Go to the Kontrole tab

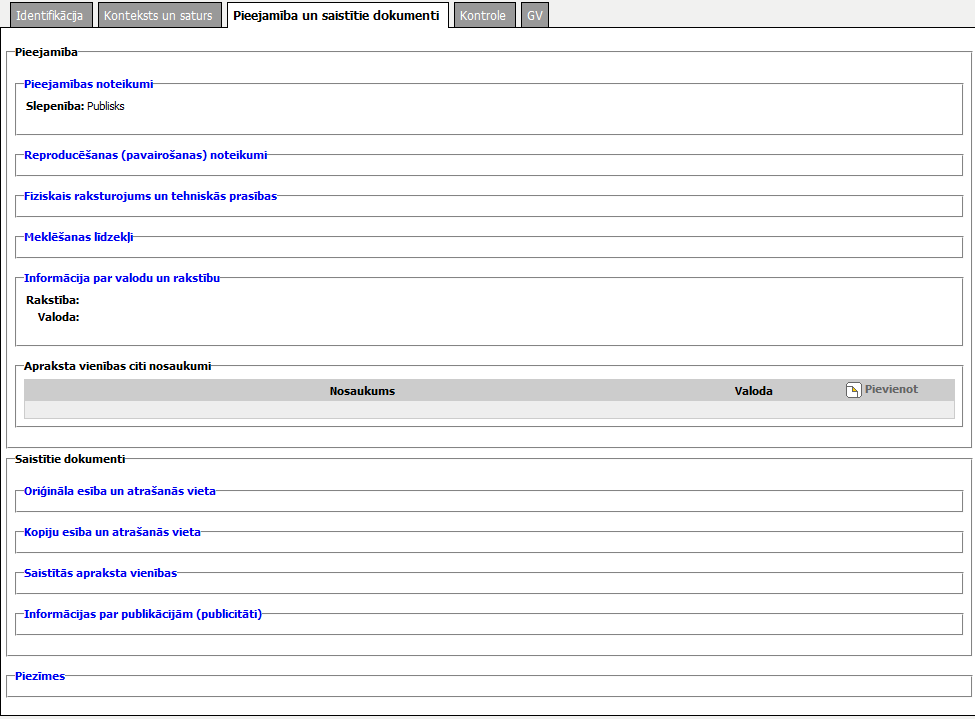pyautogui.click(x=484, y=16)
